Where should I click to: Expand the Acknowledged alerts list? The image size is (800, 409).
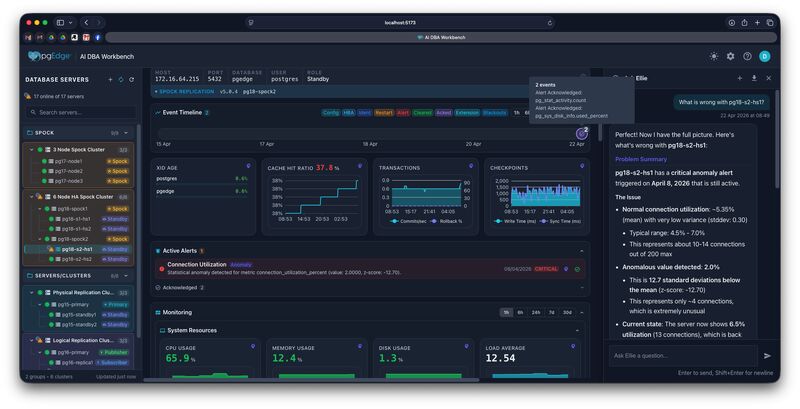tap(582, 288)
